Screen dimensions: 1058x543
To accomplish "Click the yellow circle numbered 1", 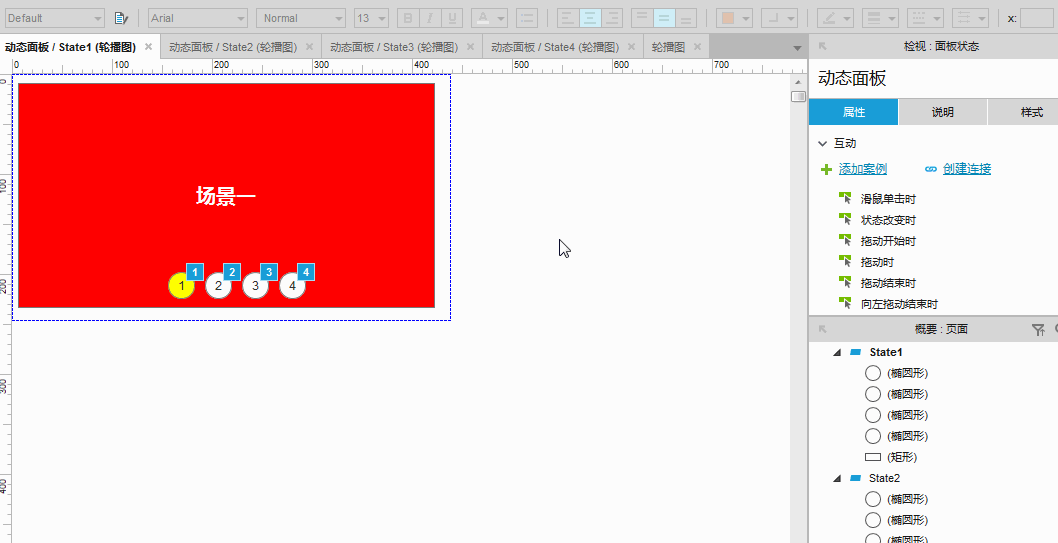I will 181,285.
